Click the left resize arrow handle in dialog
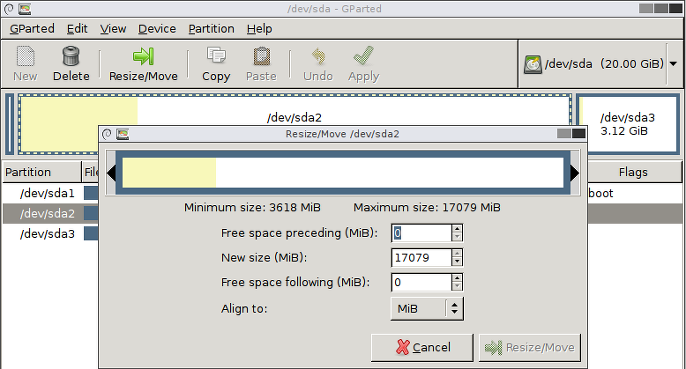 point(111,173)
